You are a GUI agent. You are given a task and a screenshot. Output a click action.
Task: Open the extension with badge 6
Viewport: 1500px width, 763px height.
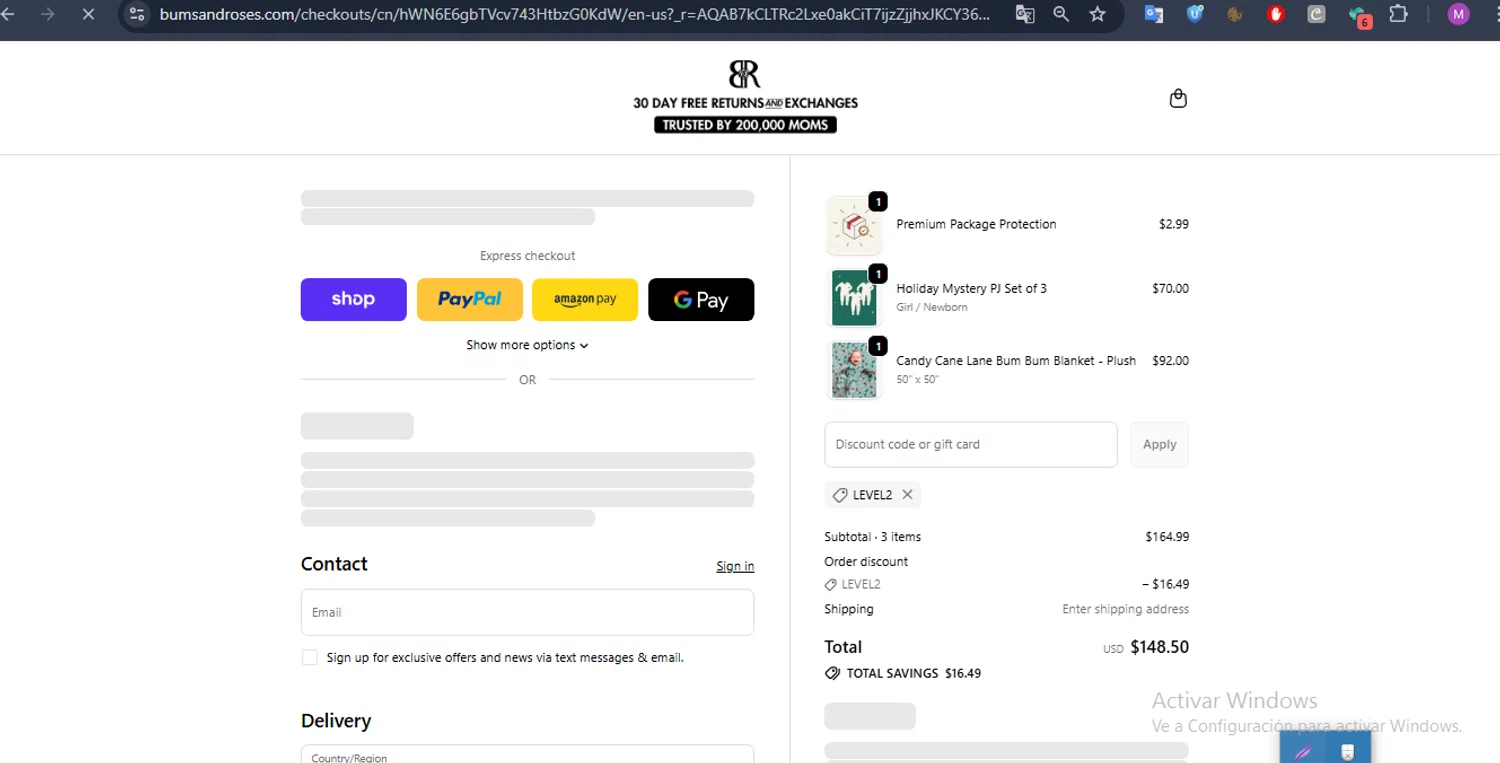[1359, 16]
